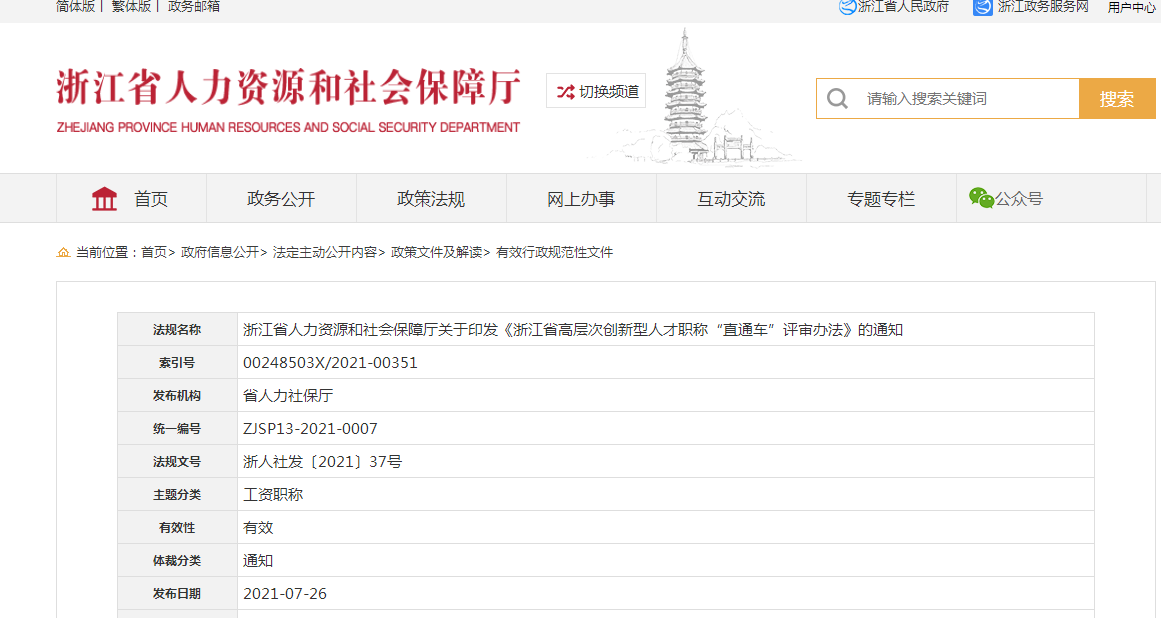Image resolution: width=1161 pixels, height=618 pixels.
Task: Open the 政务公开 menu
Action: (281, 199)
